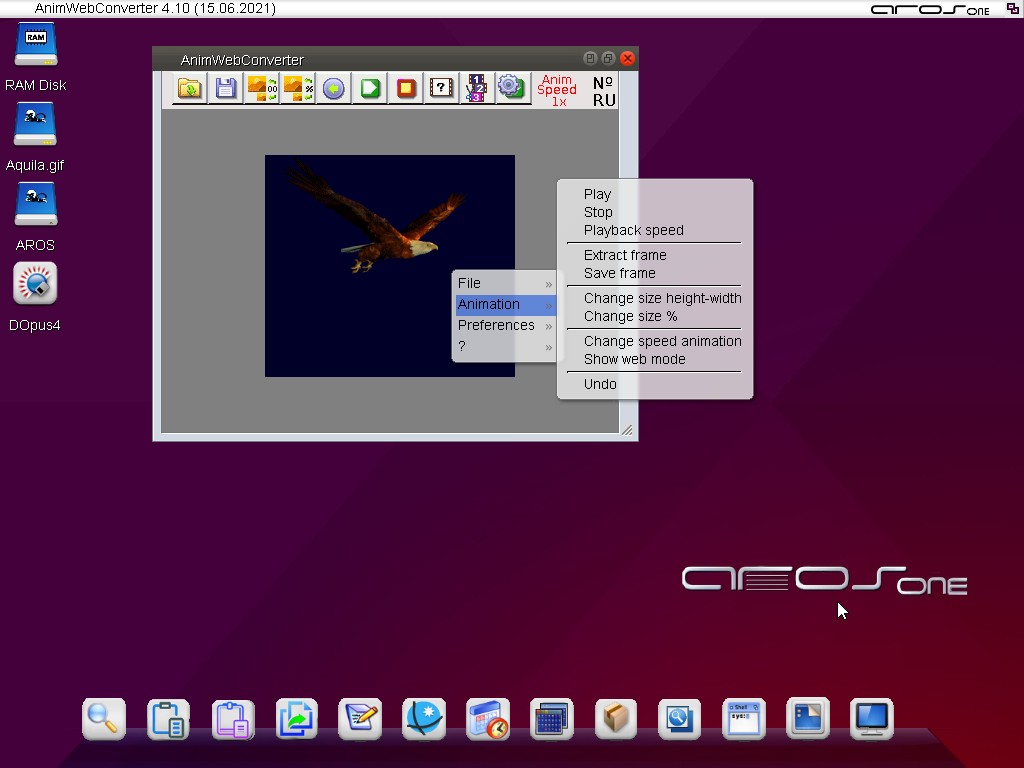Choose Extract frame menu entry
The height and width of the screenshot is (768, 1024).
[625, 255]
